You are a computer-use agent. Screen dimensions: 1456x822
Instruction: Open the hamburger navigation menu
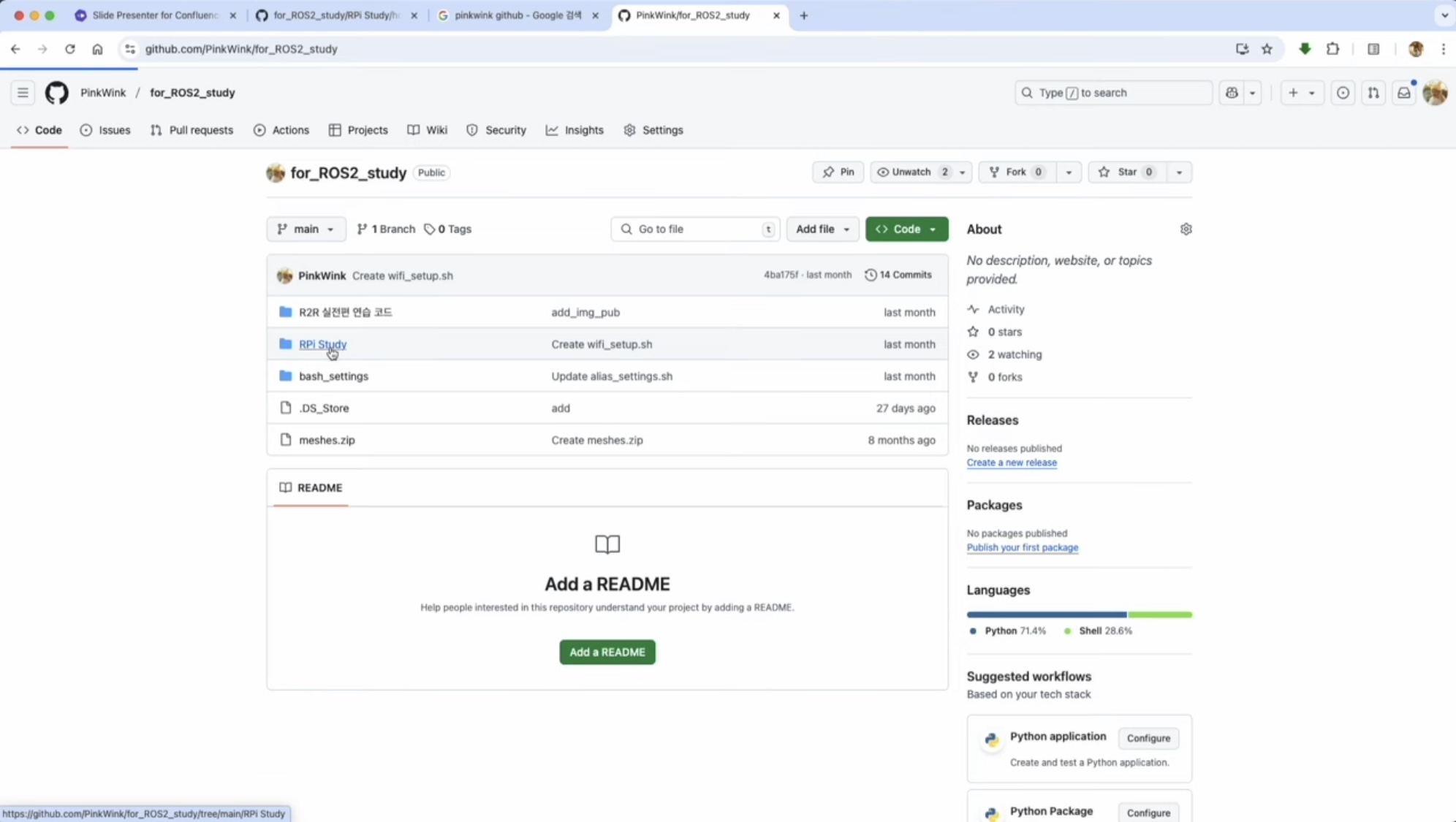coord(23,93)
